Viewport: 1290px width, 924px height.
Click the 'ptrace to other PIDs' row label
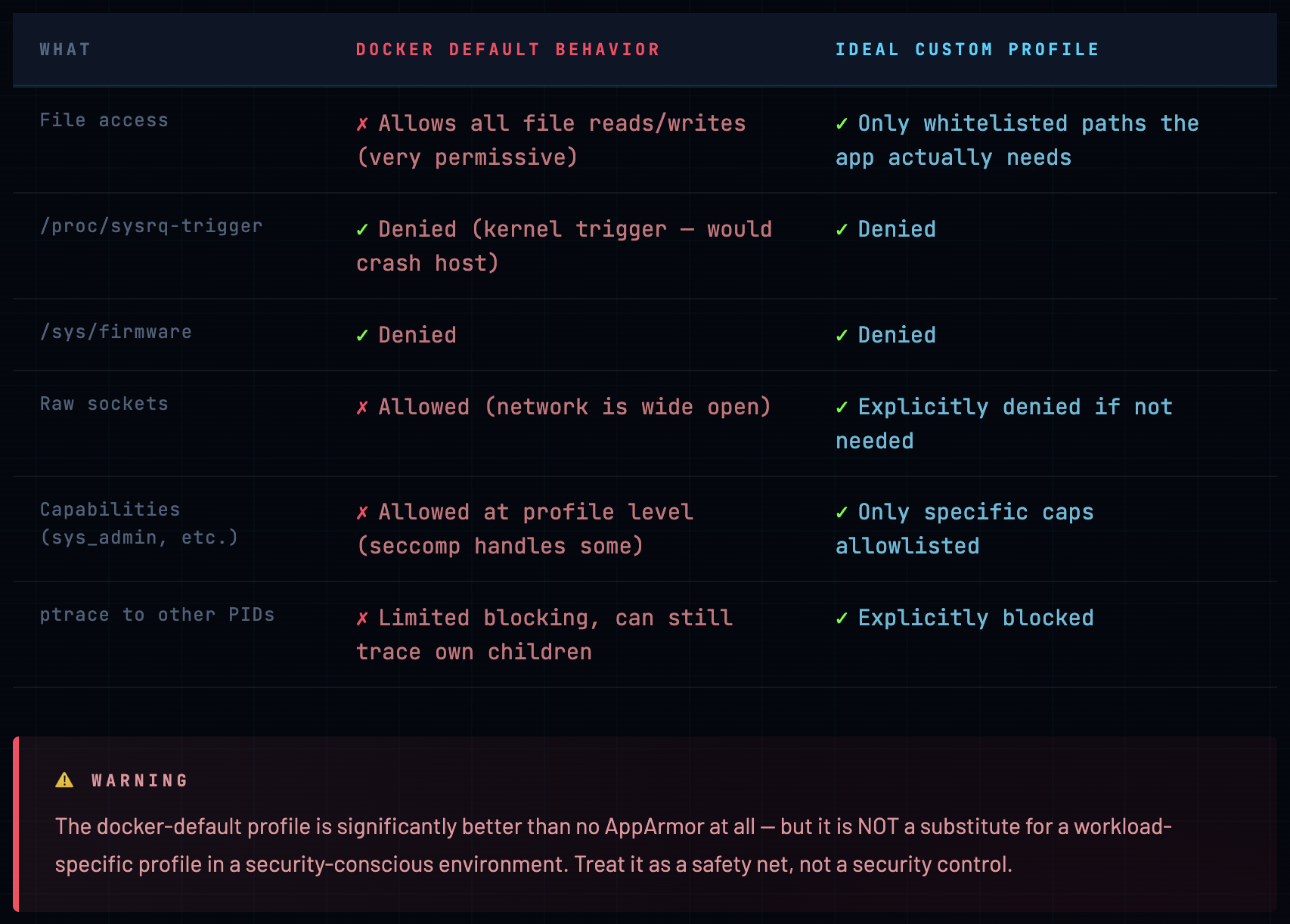[x=157, y=614]
